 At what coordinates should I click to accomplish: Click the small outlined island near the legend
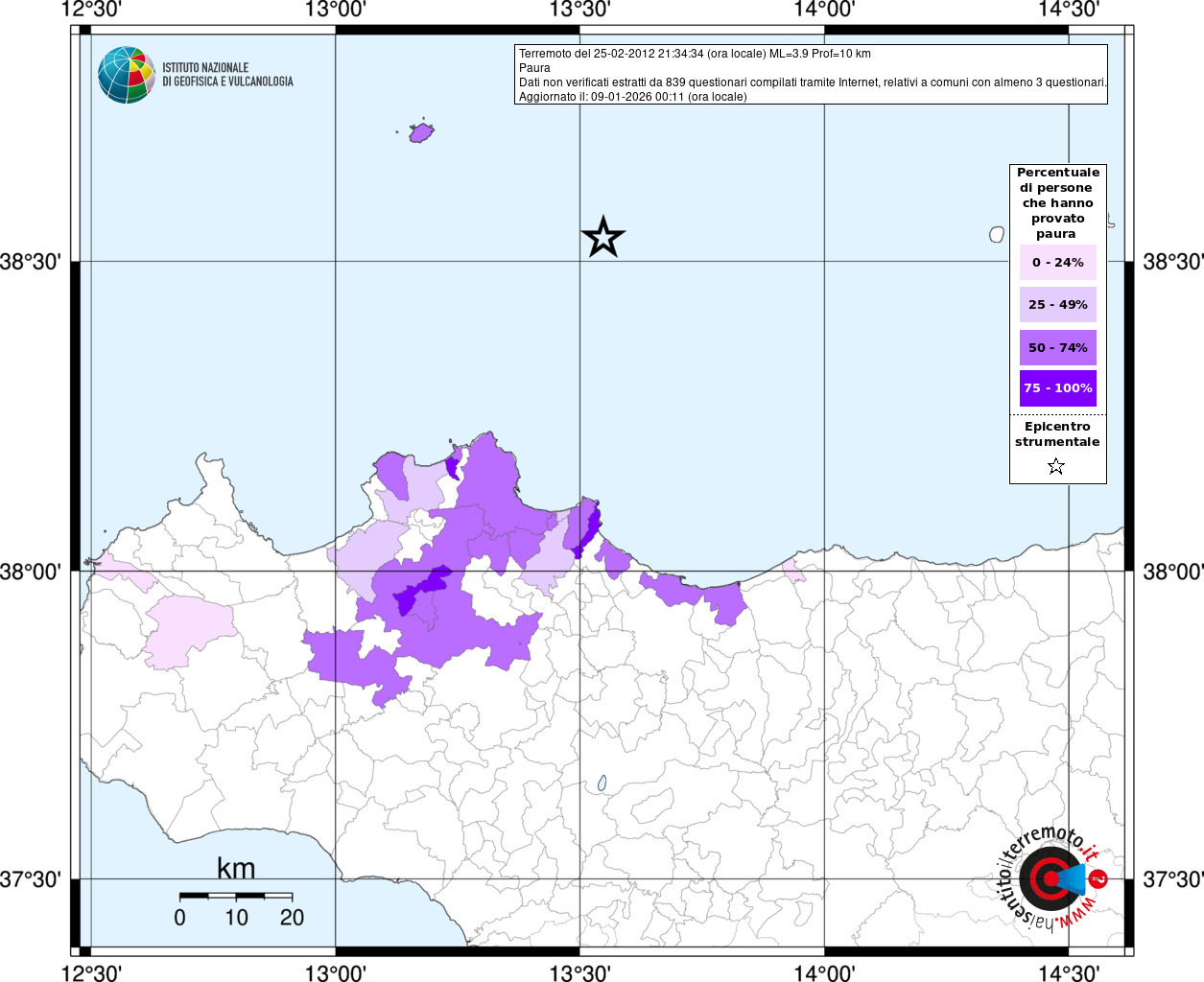[x=997, y=234]
